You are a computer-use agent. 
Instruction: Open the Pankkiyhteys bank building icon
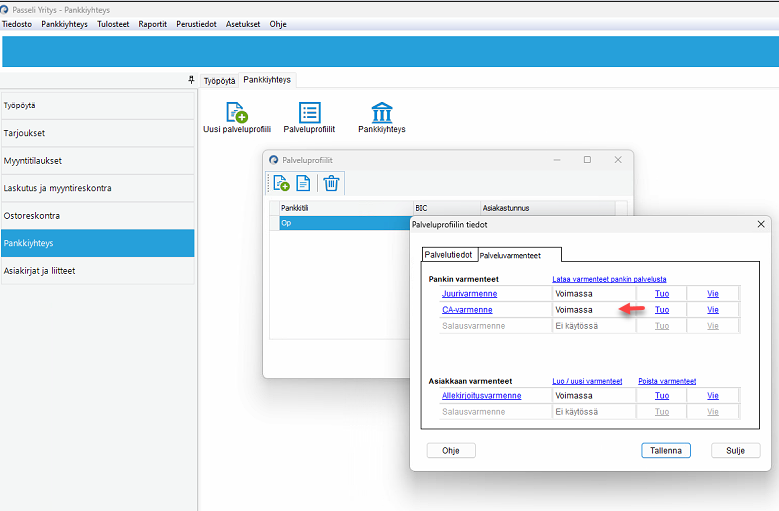382,117
